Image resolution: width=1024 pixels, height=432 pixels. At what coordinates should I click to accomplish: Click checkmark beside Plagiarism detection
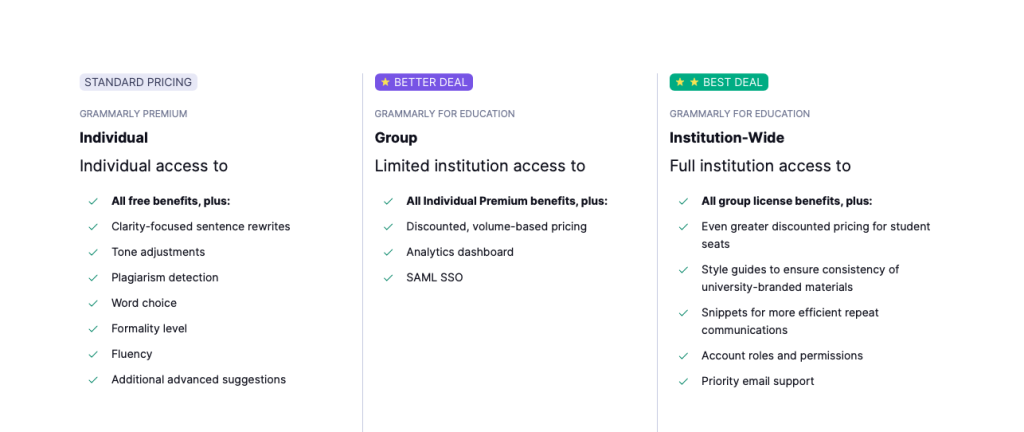point(93,278)
